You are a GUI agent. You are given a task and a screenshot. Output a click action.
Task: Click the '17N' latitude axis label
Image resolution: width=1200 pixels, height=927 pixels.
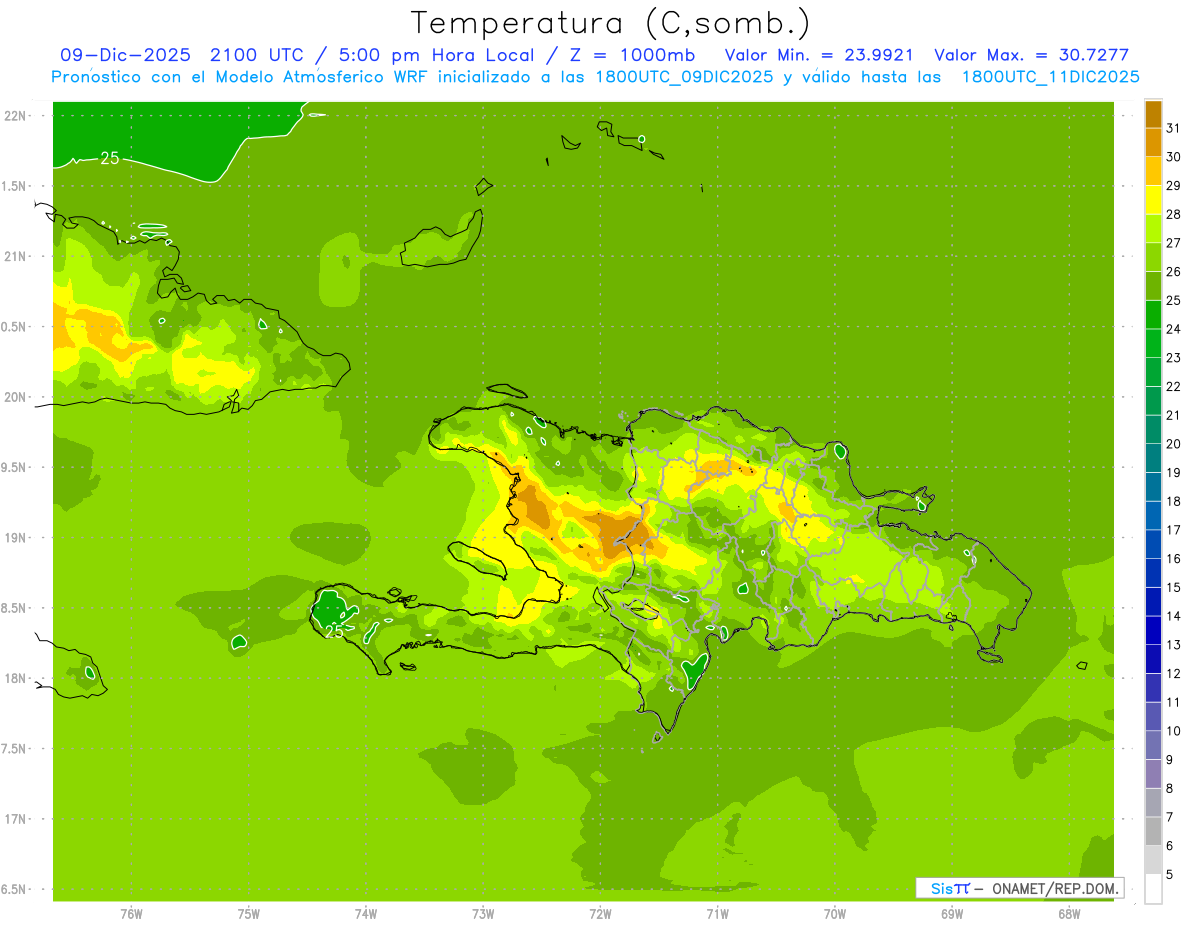(x=15, y=819)
